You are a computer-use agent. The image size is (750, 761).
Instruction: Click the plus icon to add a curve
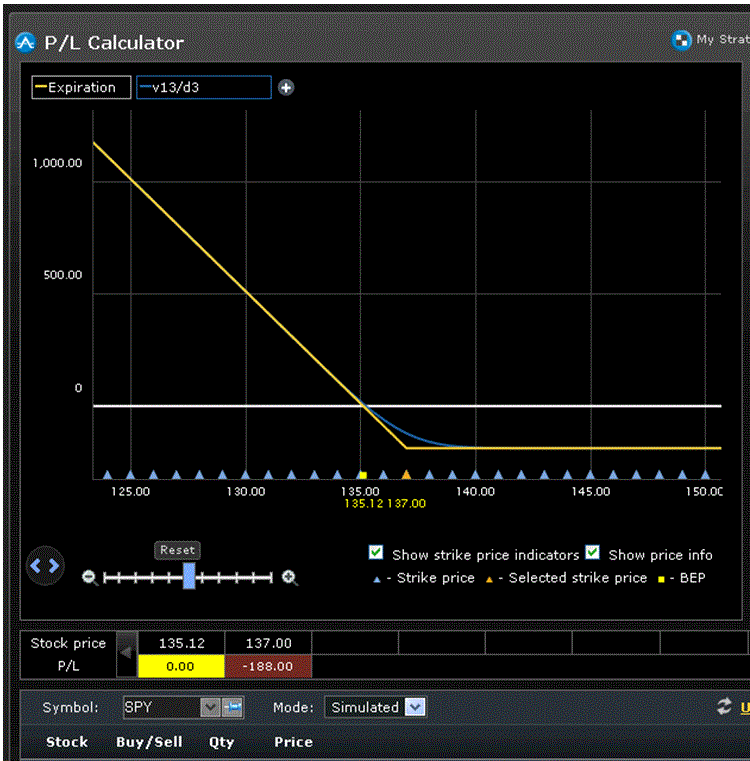(286, 88)
